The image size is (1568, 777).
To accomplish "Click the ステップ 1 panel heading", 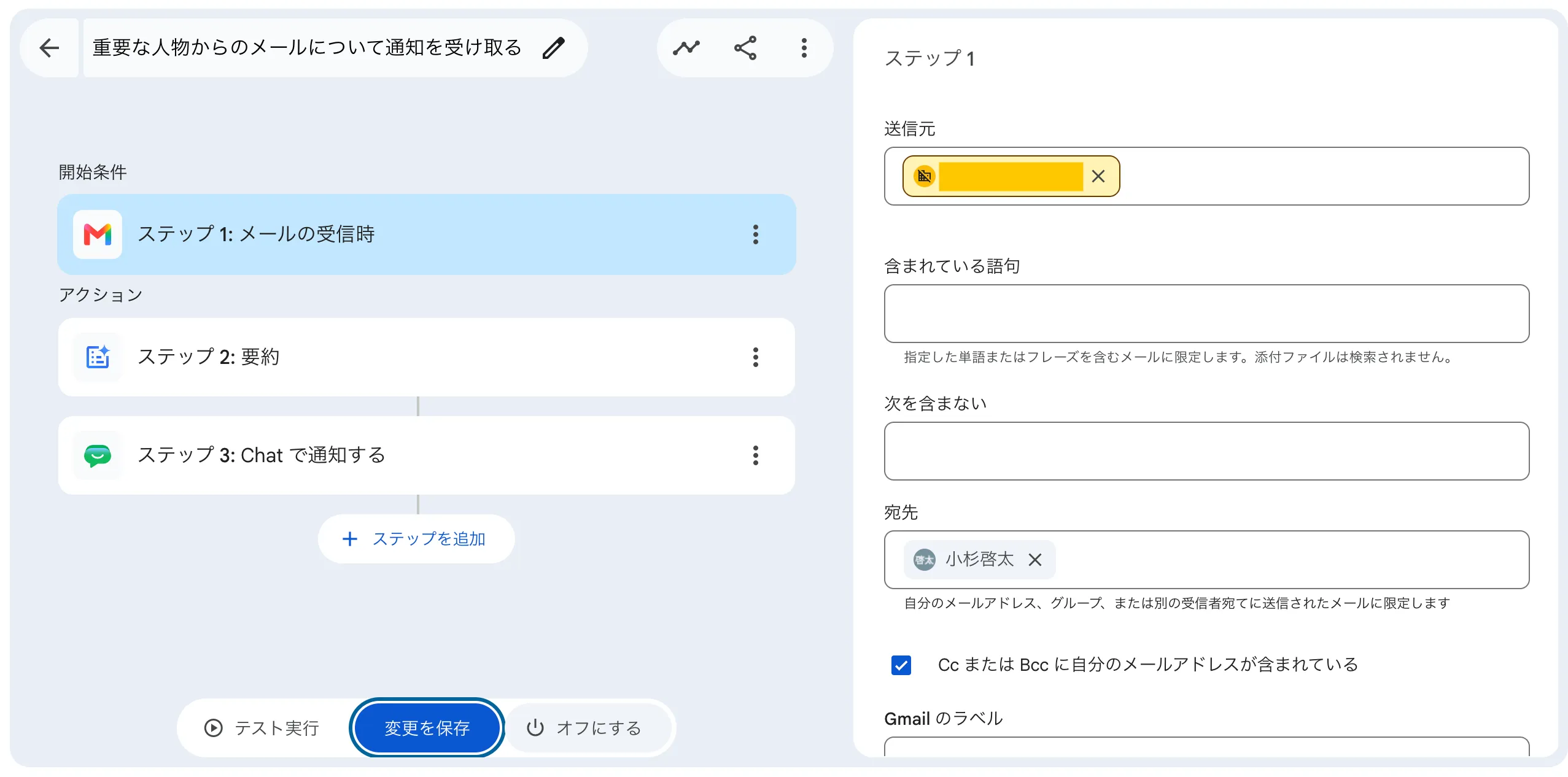I will pos(929,59).
